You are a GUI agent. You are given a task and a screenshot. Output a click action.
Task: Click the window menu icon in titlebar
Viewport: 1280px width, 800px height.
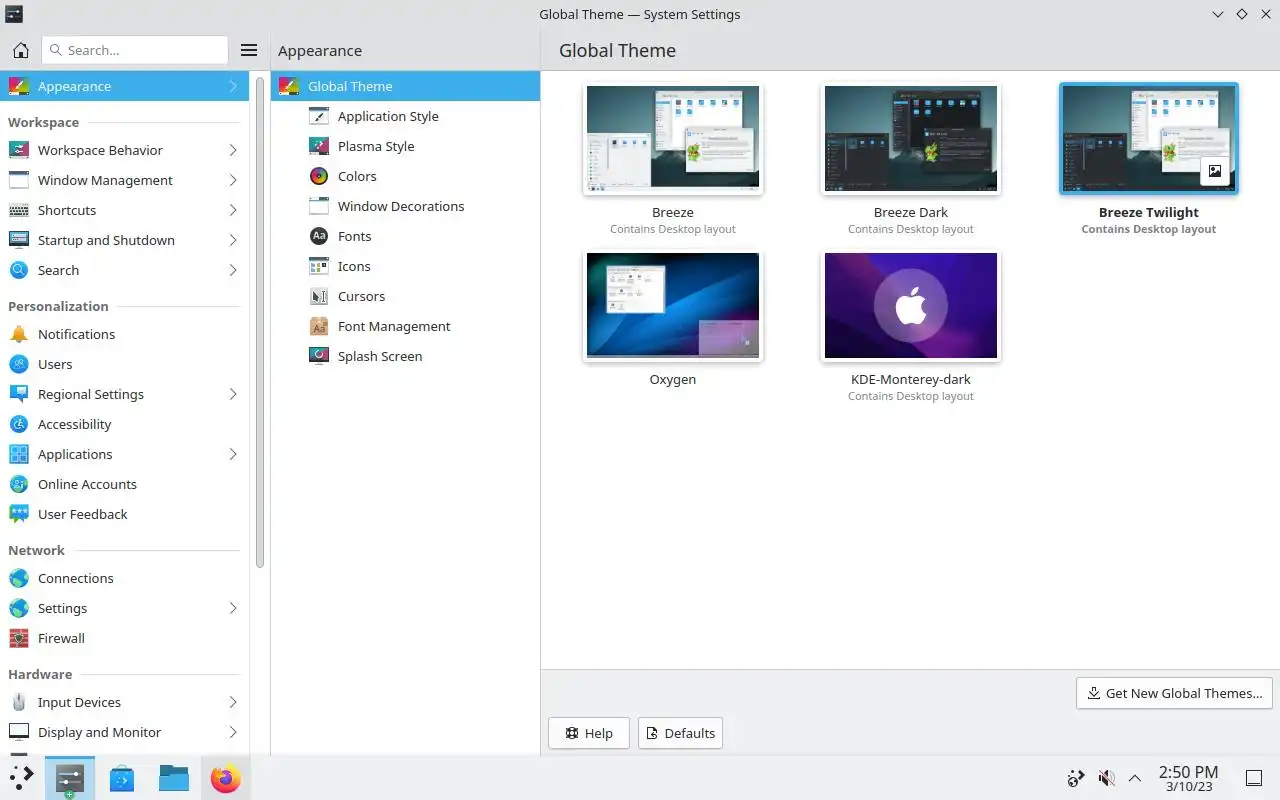[14, 14]
